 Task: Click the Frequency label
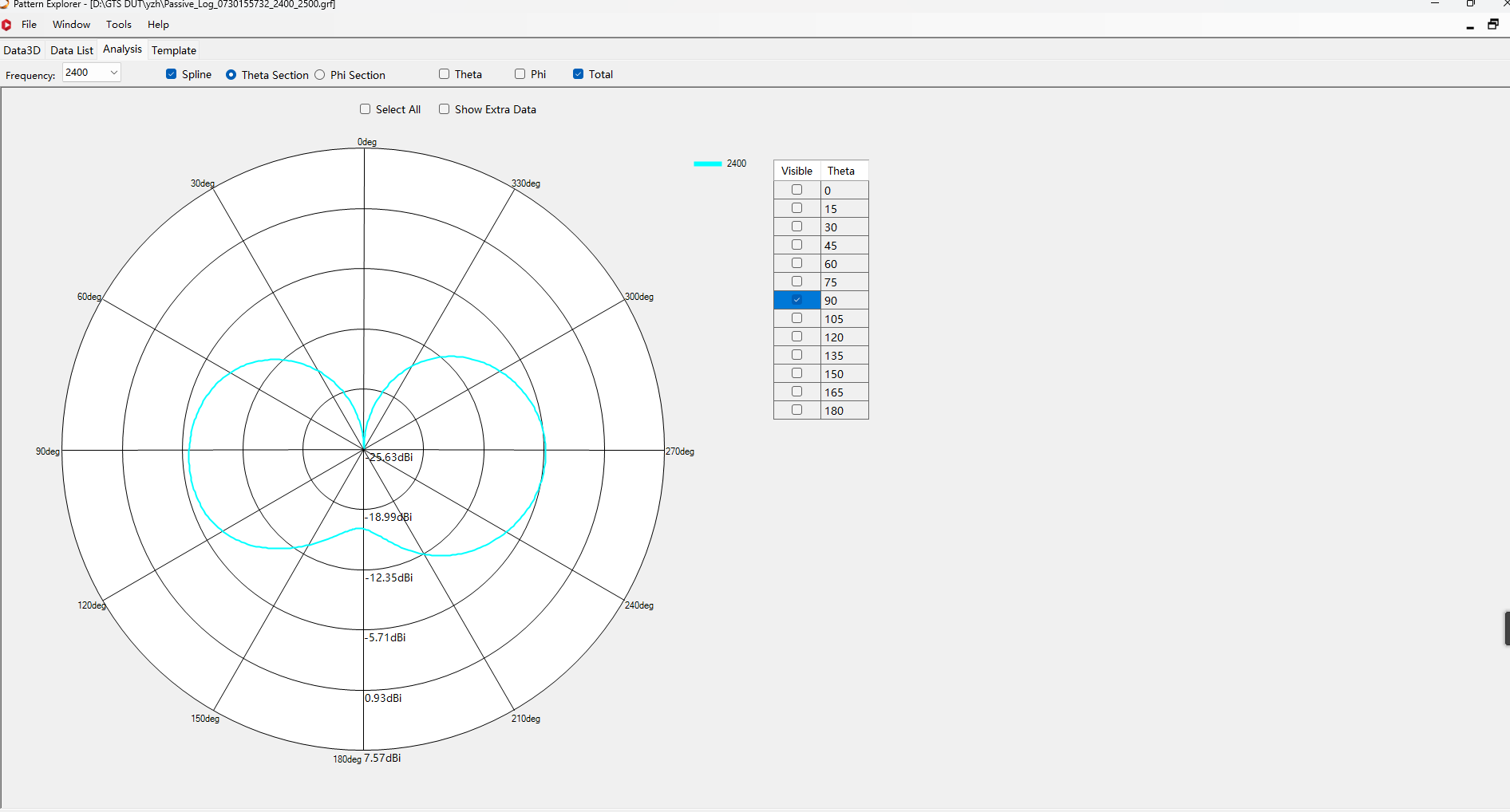point(30,76)
